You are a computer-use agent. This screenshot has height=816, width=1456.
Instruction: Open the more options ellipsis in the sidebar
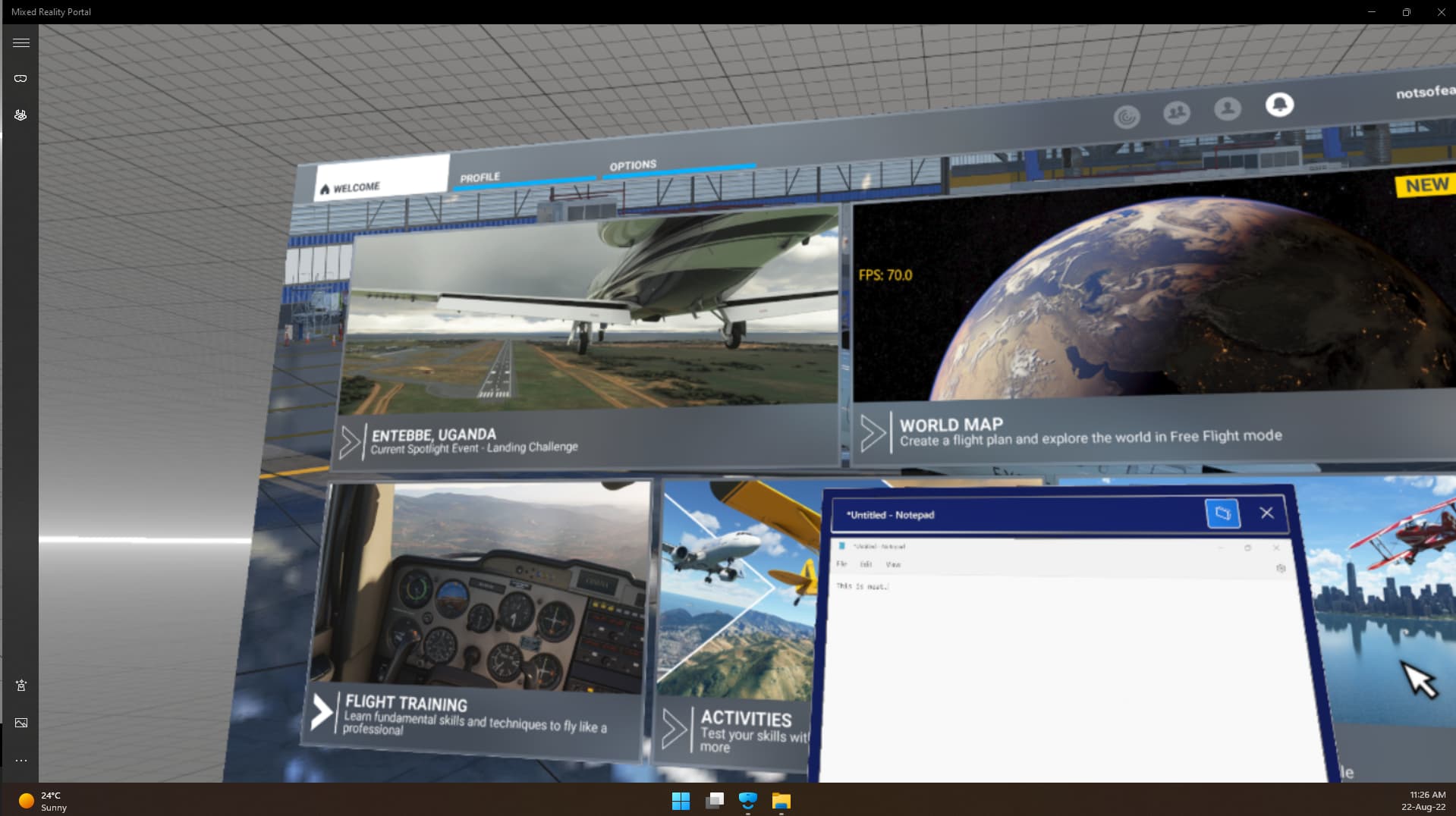pyautogui.click(x=21, y=760)
